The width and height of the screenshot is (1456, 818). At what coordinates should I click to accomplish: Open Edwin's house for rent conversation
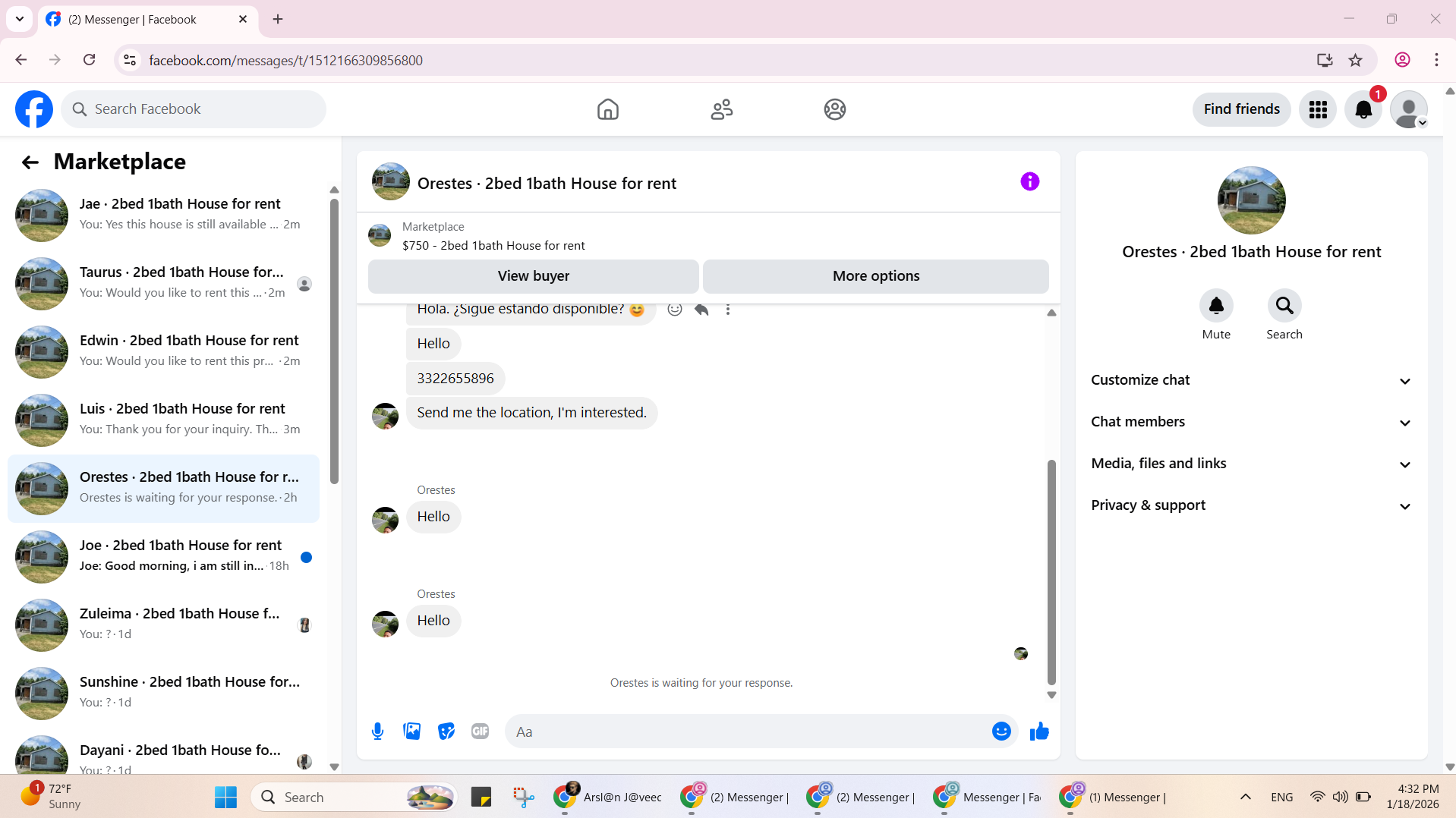(x=163, y=351)
